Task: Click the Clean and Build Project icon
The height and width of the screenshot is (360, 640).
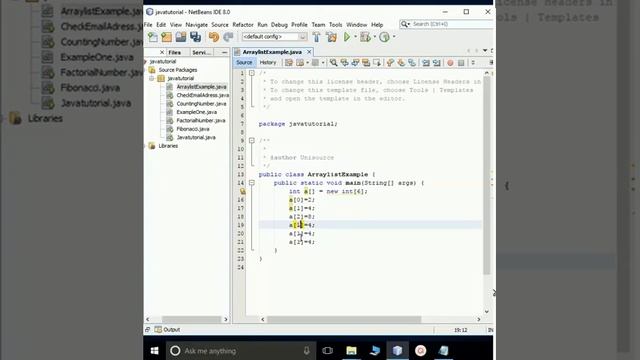Action: [x=331, y=37]
